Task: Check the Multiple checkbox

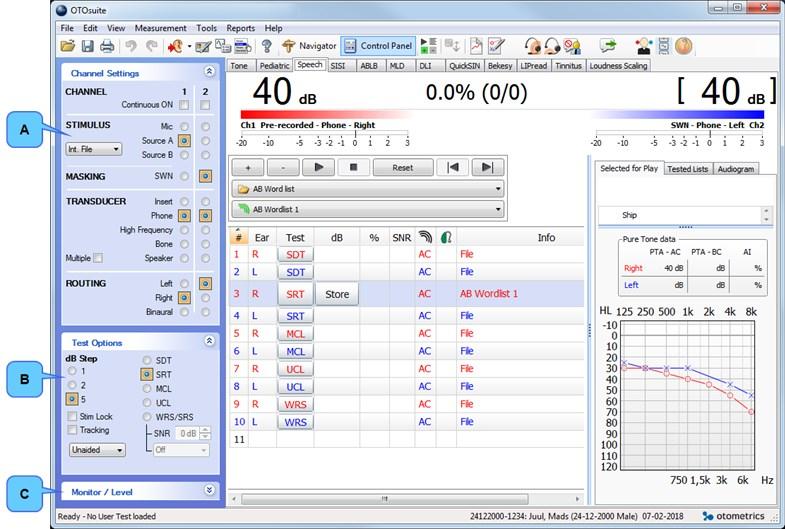Action: (98, 258)
